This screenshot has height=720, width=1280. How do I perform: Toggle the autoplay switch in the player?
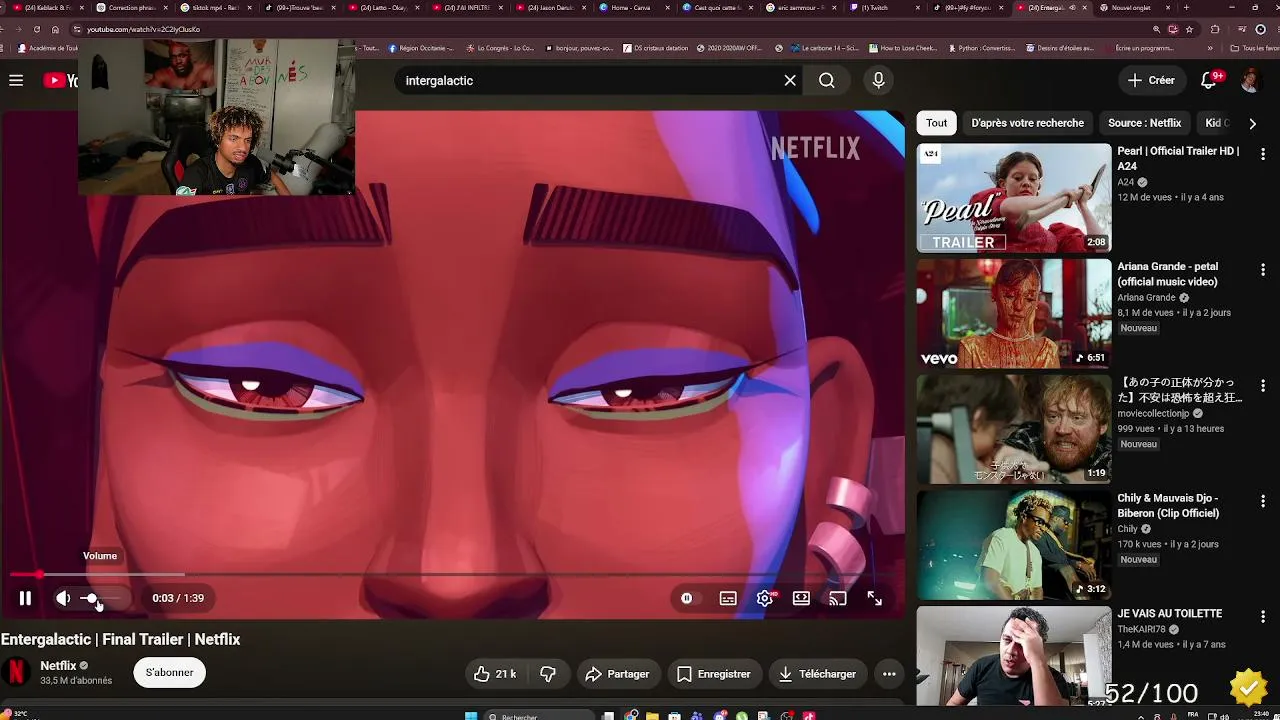(x=687, y=598)
